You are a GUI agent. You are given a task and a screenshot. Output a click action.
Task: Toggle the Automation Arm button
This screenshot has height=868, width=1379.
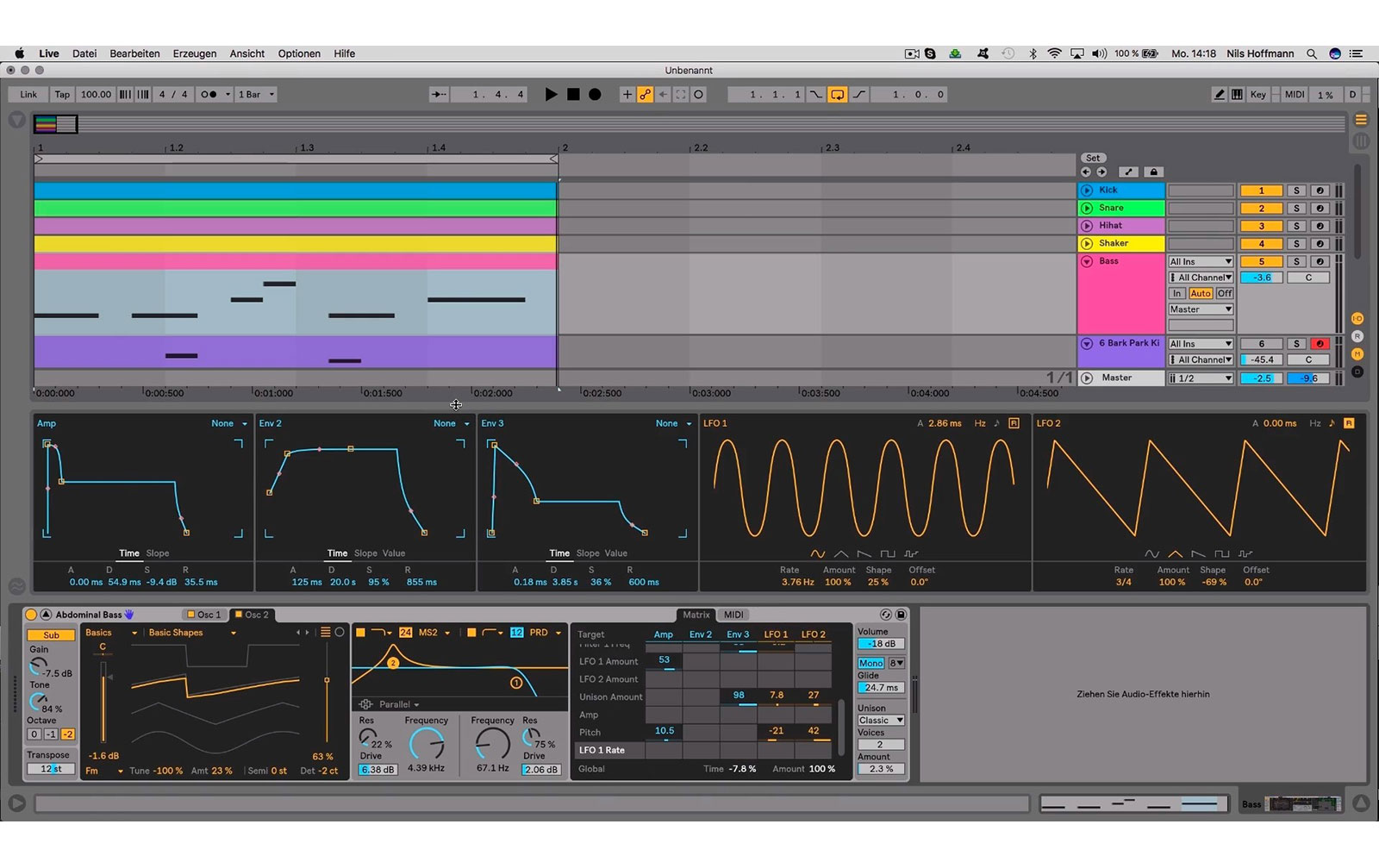[x=645, y=95]
